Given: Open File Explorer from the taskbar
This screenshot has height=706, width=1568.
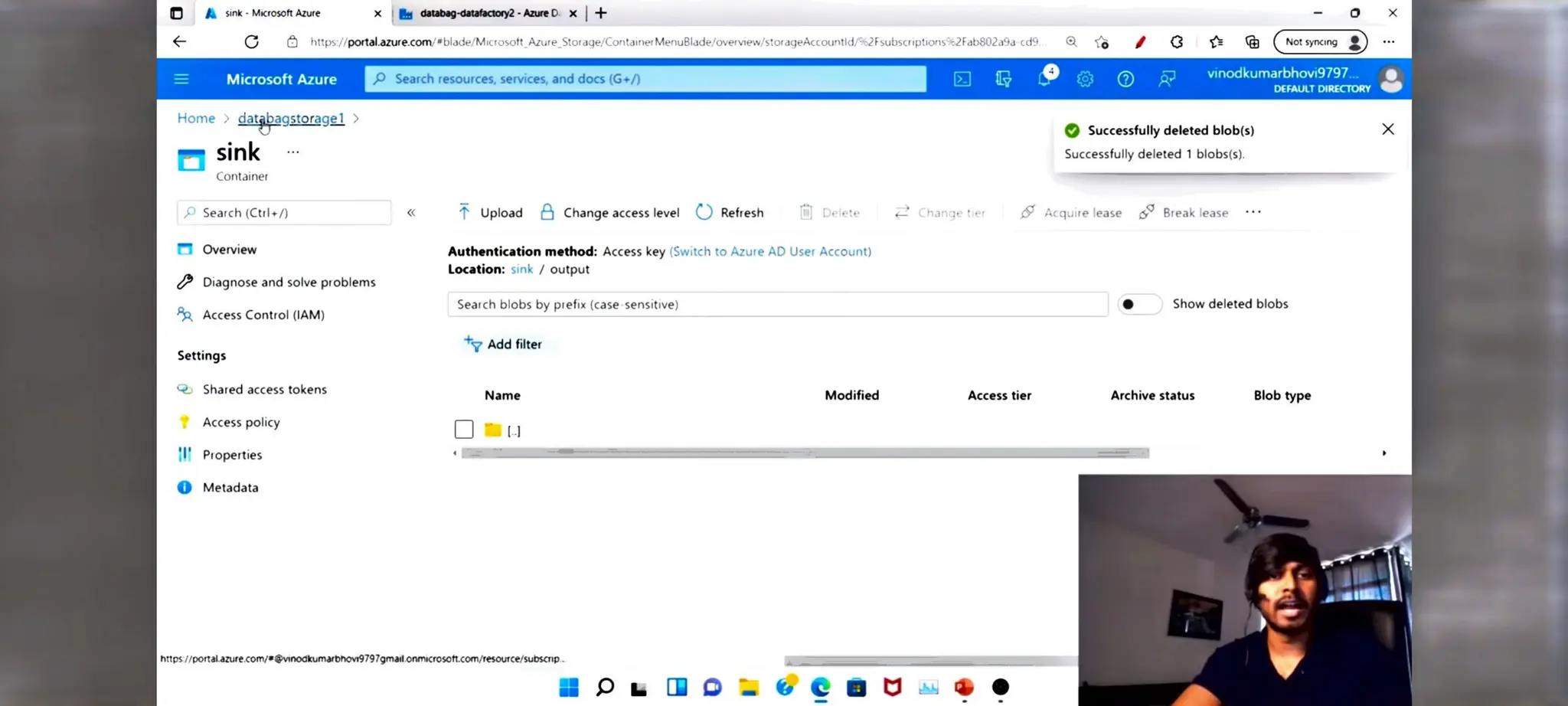Looking at the screenshot, I should point(749,687).
